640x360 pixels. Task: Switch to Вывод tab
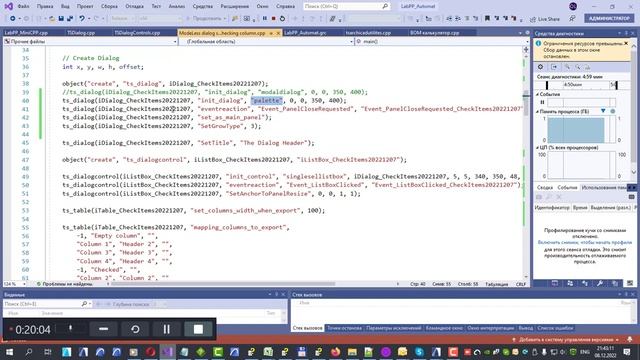coord(526,328)
